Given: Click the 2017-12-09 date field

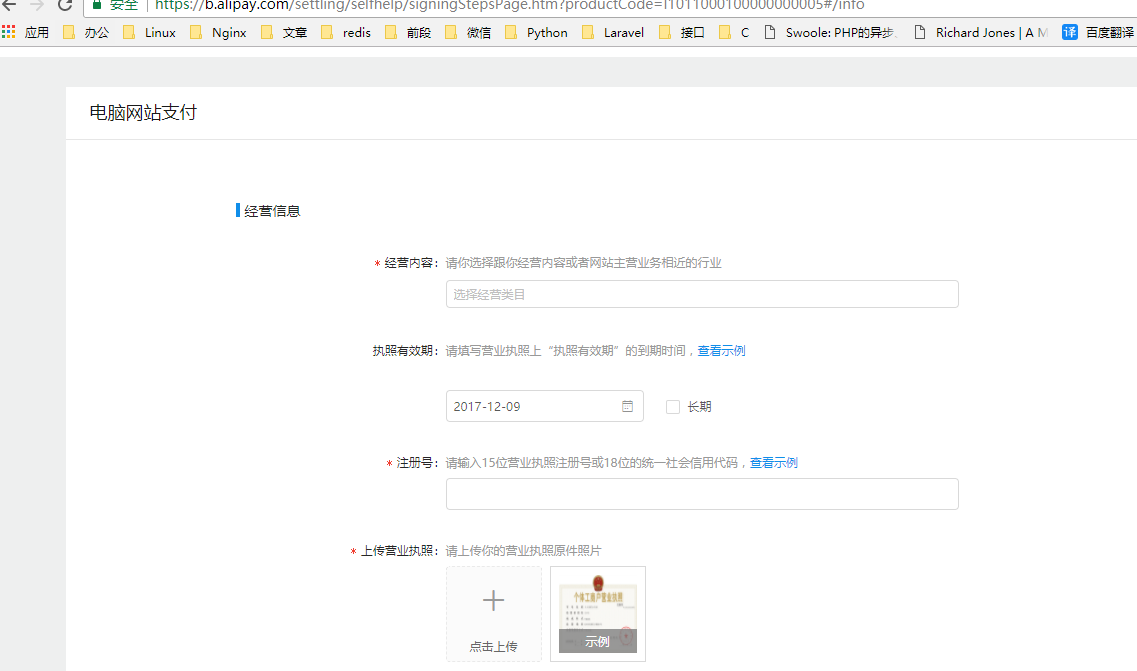Looking at the screenshot, I should coord(530,406).
